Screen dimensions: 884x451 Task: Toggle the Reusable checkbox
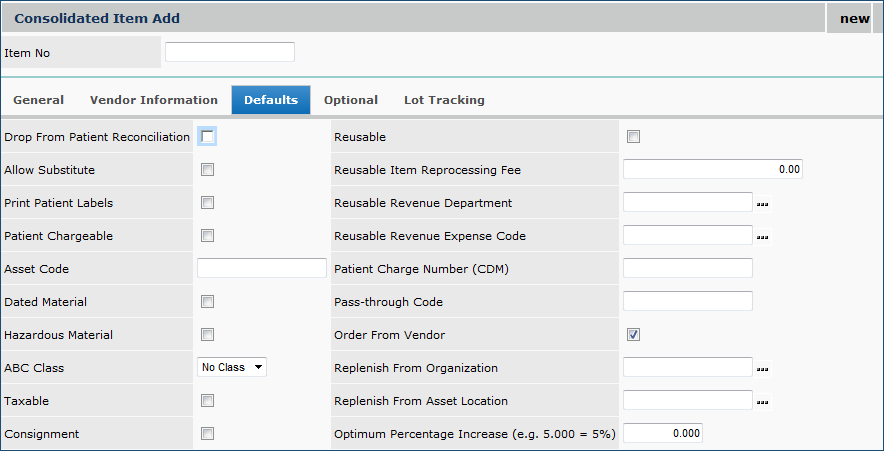[x=633, y=137]
